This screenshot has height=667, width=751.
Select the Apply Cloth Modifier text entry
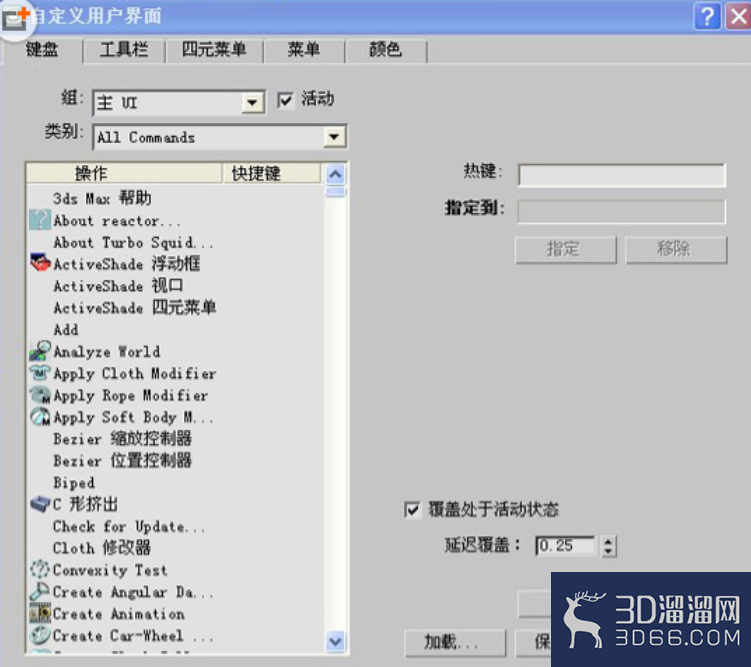(135, 373)
